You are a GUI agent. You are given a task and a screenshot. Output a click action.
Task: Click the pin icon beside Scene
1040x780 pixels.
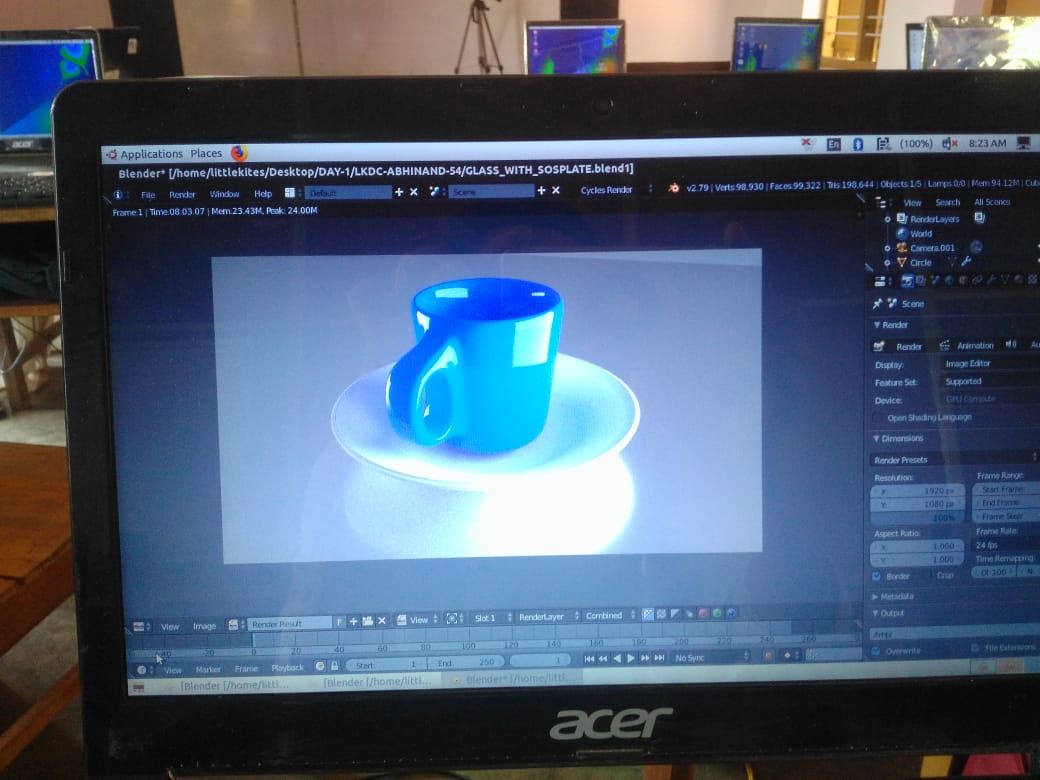pyautogui.click(x=878, y=303)
